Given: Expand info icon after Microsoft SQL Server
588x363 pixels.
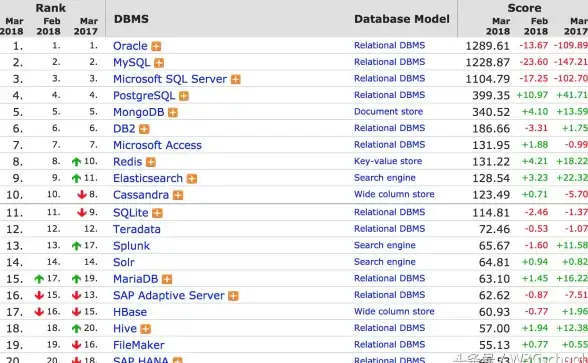Looking at the screenshot, I should pos(236,80).
